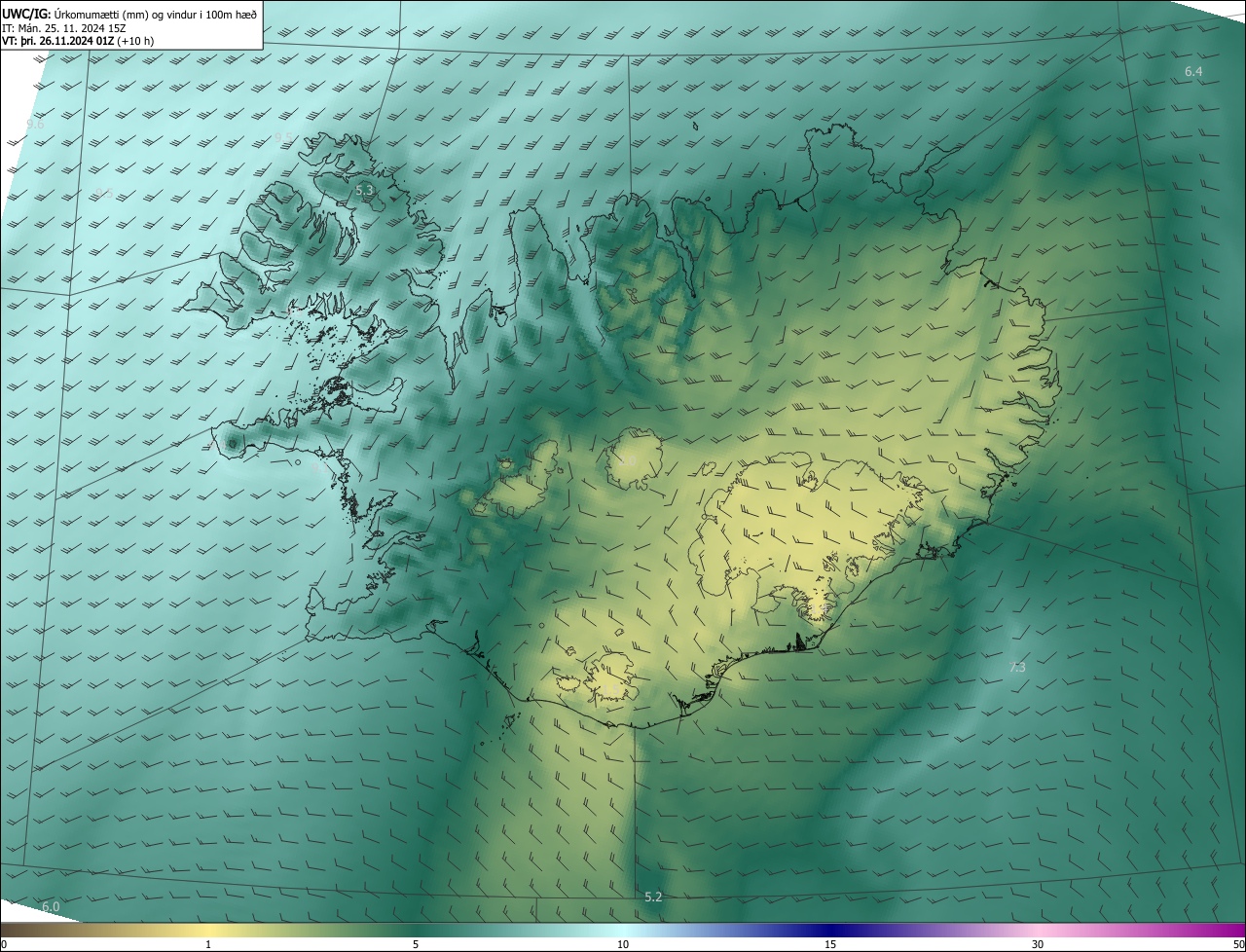Viewport: 1246px width, 952px height.
Task: Click the 'VT: Þri. 26.11.2024 01Z (+10 h)' line
Action: click(78, 41)
